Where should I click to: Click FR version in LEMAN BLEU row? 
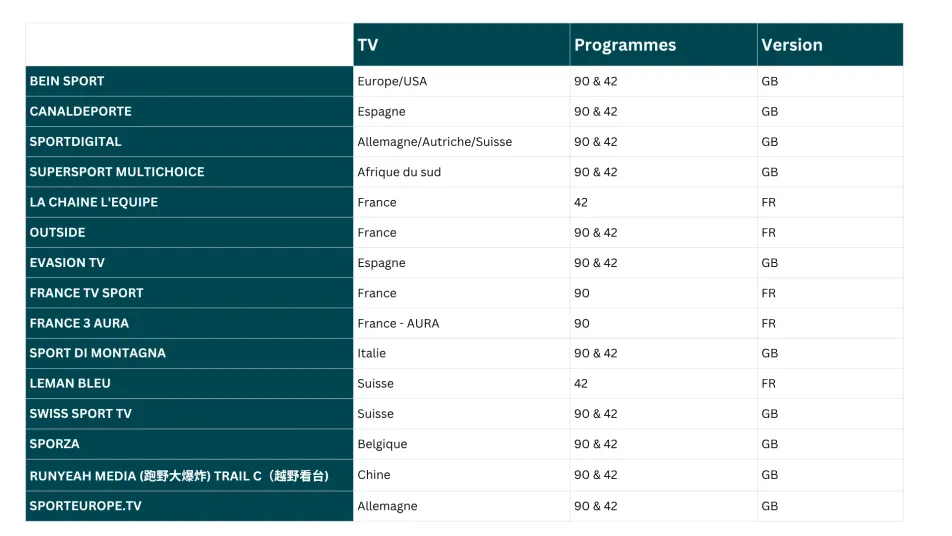(768, 384)
